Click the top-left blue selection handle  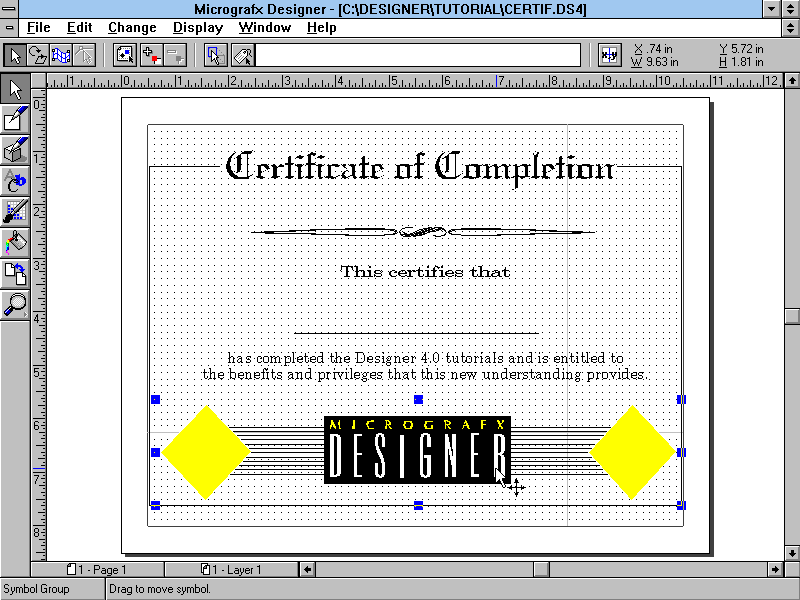[x=156, y=399]
